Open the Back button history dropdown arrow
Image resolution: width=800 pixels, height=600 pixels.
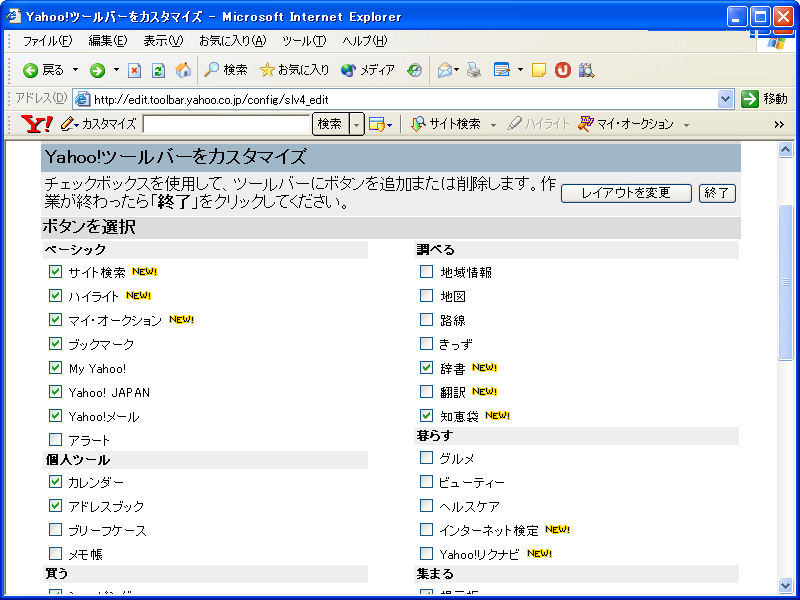pyautogui.click(x=76, y=70)
